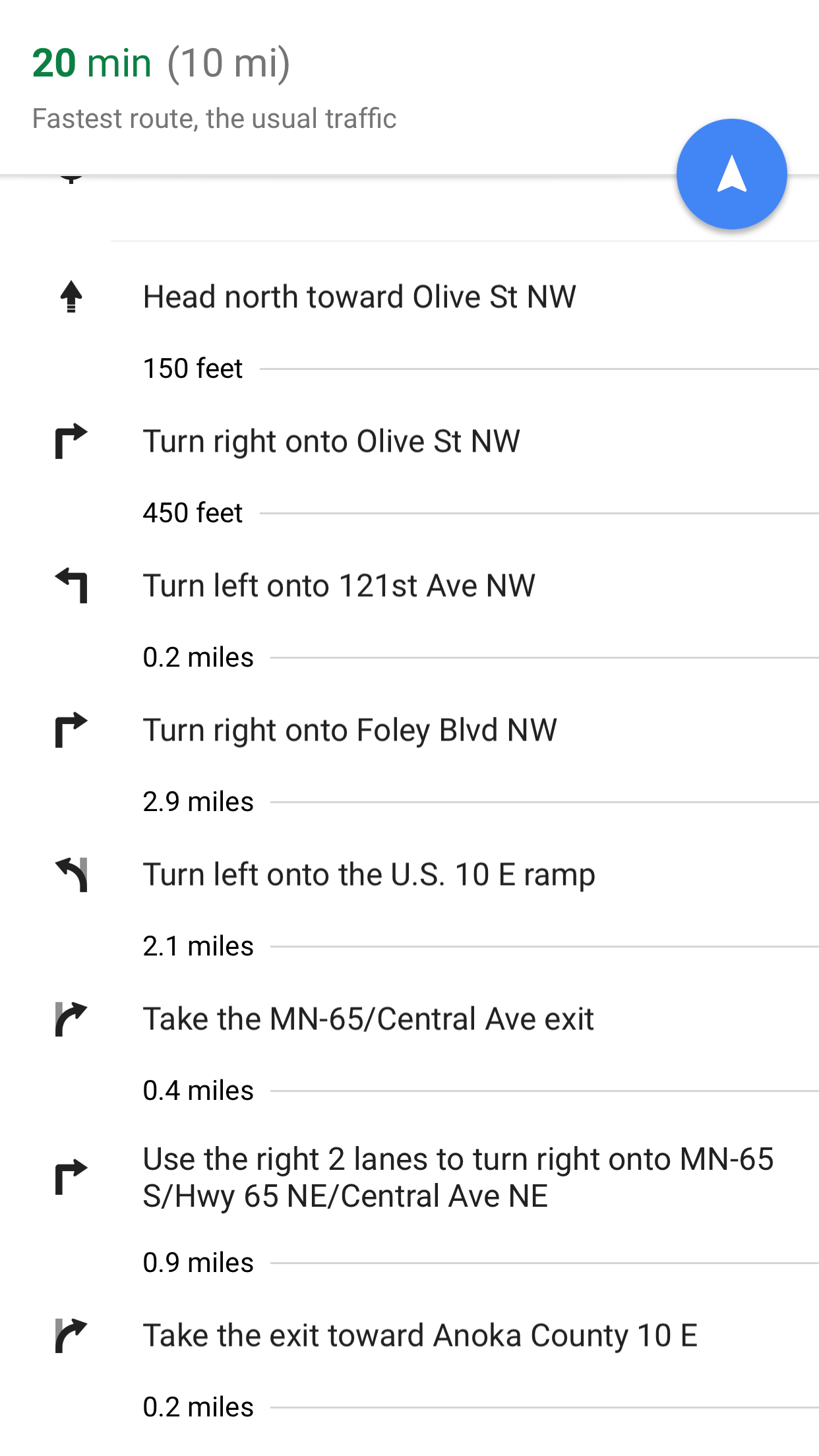Tap the MN-65/Central Ave exit icon

[71, 1019]
